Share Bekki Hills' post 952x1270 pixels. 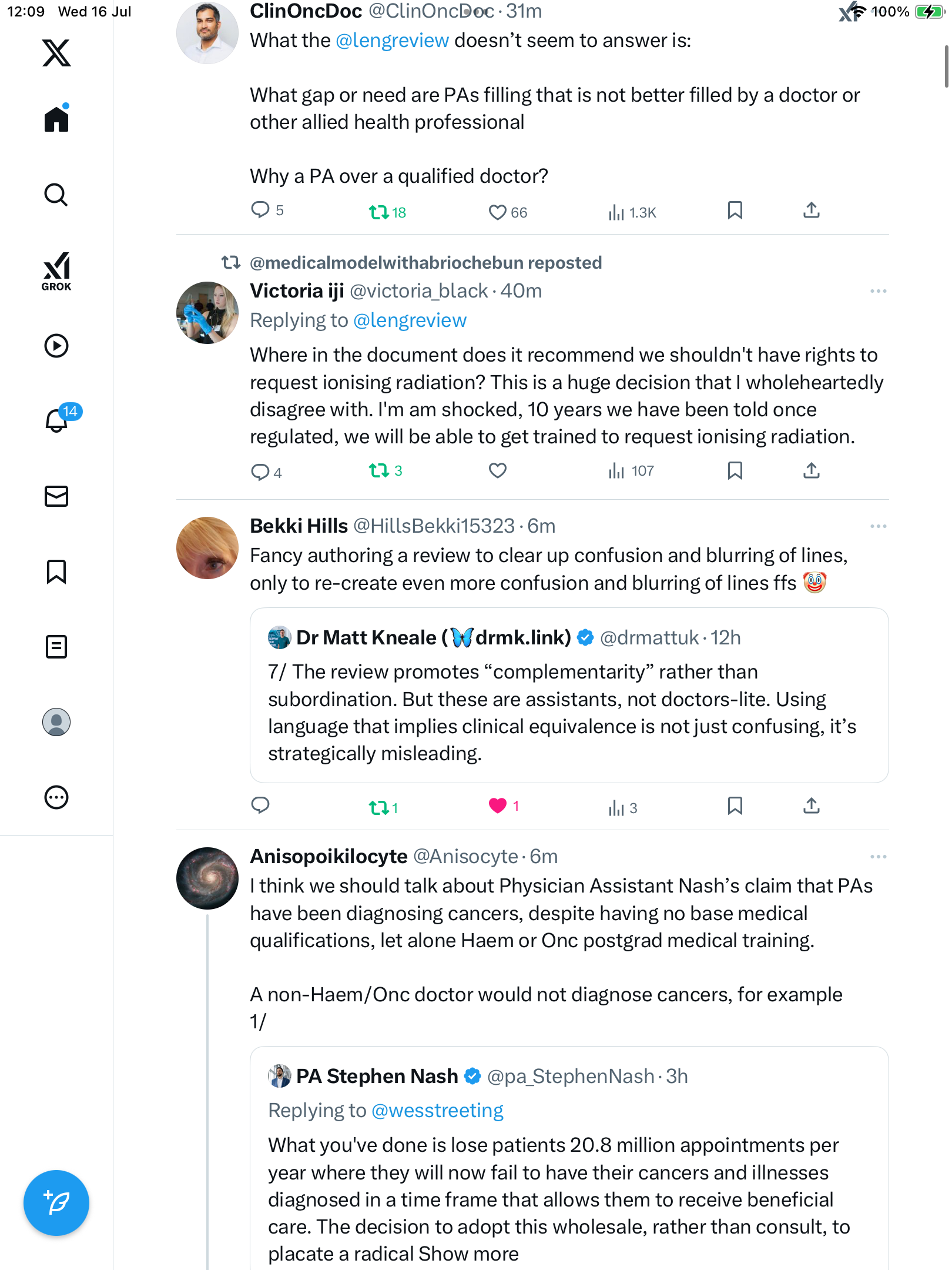pos(812,806)
